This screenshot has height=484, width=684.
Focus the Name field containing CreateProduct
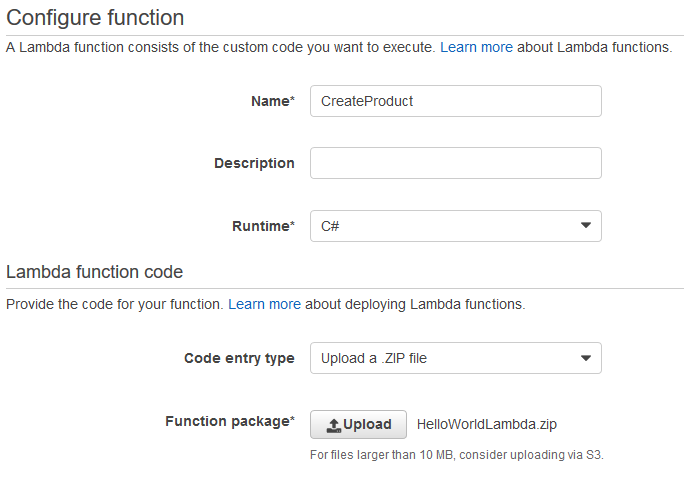coord(456,101)
